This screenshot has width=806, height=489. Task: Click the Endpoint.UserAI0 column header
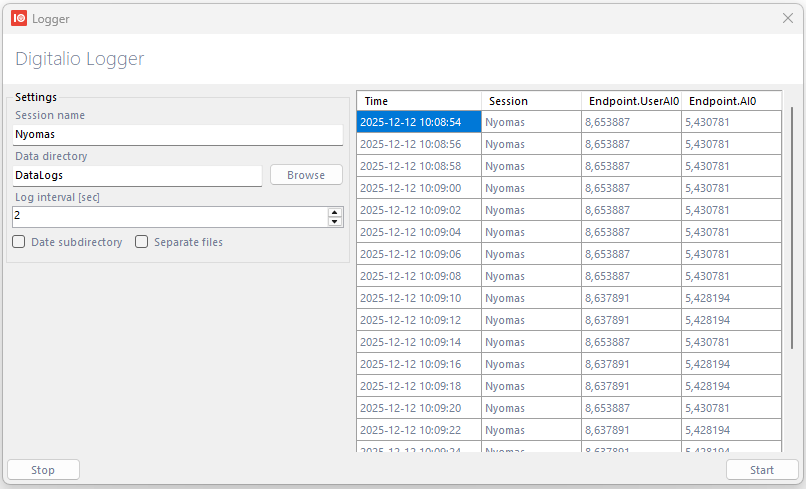(632, 101)
